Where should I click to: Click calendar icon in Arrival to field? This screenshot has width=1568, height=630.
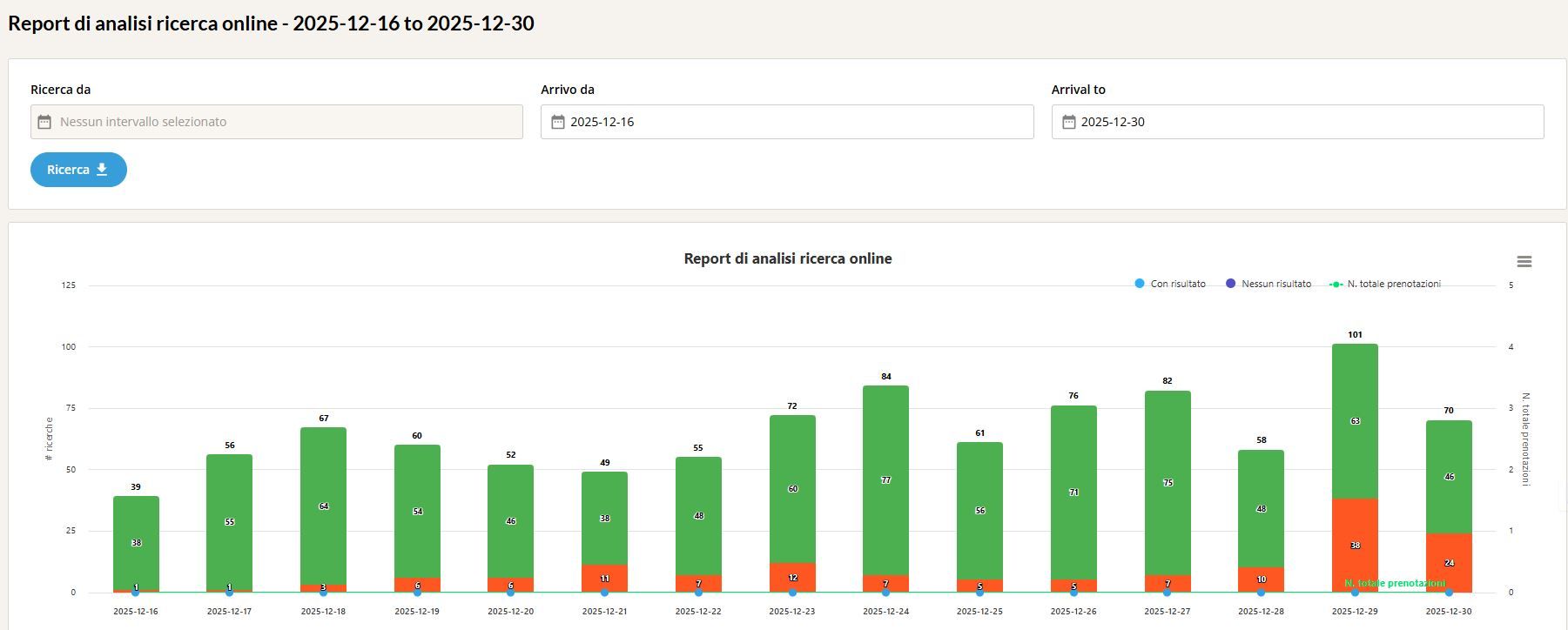pyautogui.click(x=1068, y=122)
